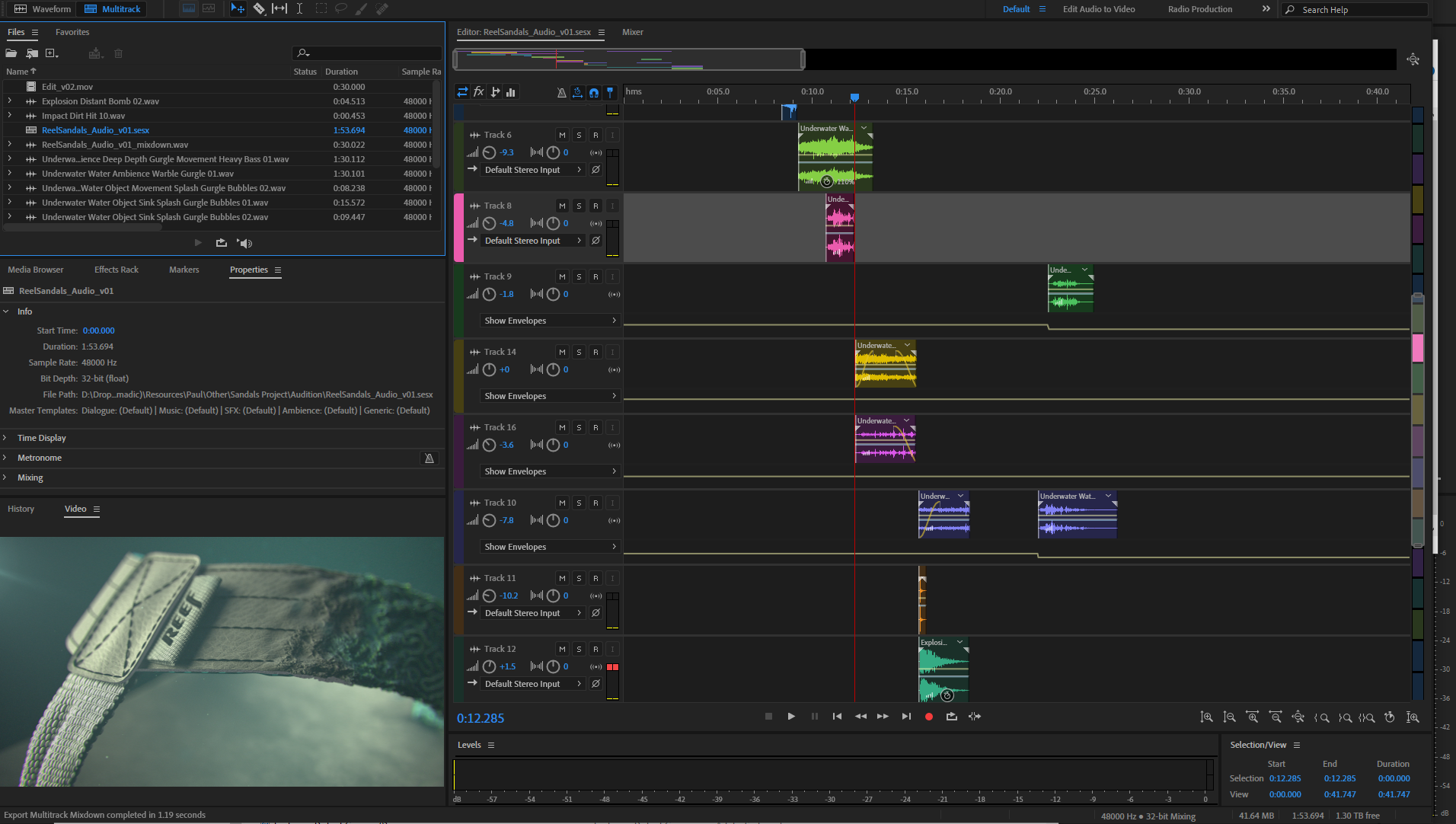Click the Record button in transport

point(928,717)
